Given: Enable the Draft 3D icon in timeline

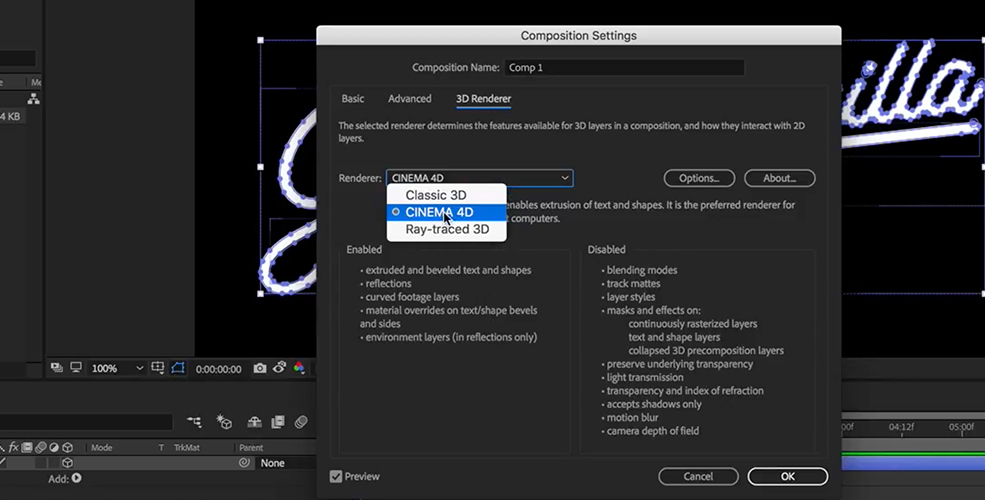Looking at the screenshot, I should 224,422.
